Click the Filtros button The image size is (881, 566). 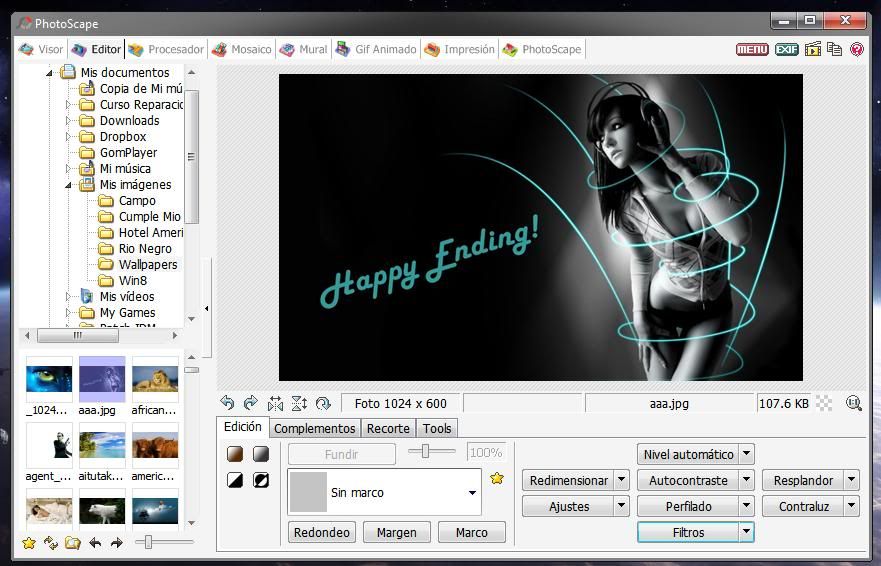pyautogui.click(x=688, y=532)
